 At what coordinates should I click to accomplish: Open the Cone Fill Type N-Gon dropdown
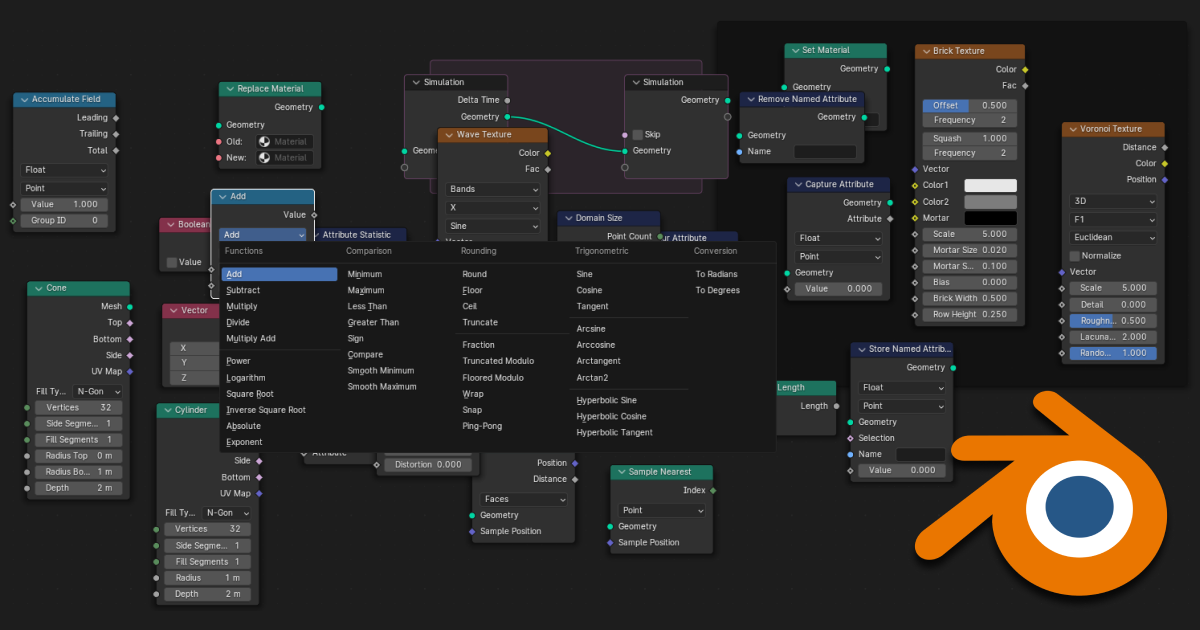click(x=98, y=391)
